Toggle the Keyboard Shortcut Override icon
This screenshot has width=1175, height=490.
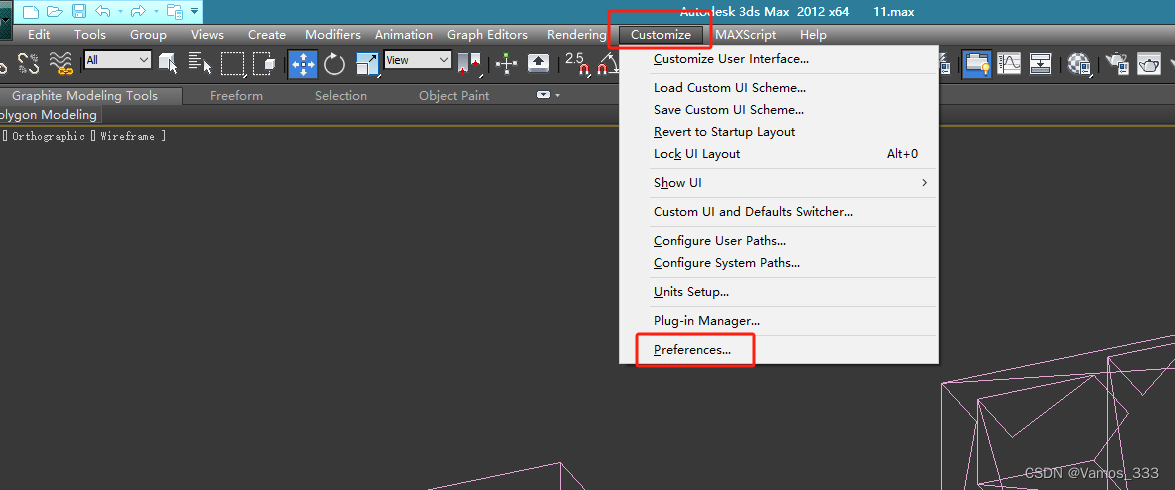538,64
